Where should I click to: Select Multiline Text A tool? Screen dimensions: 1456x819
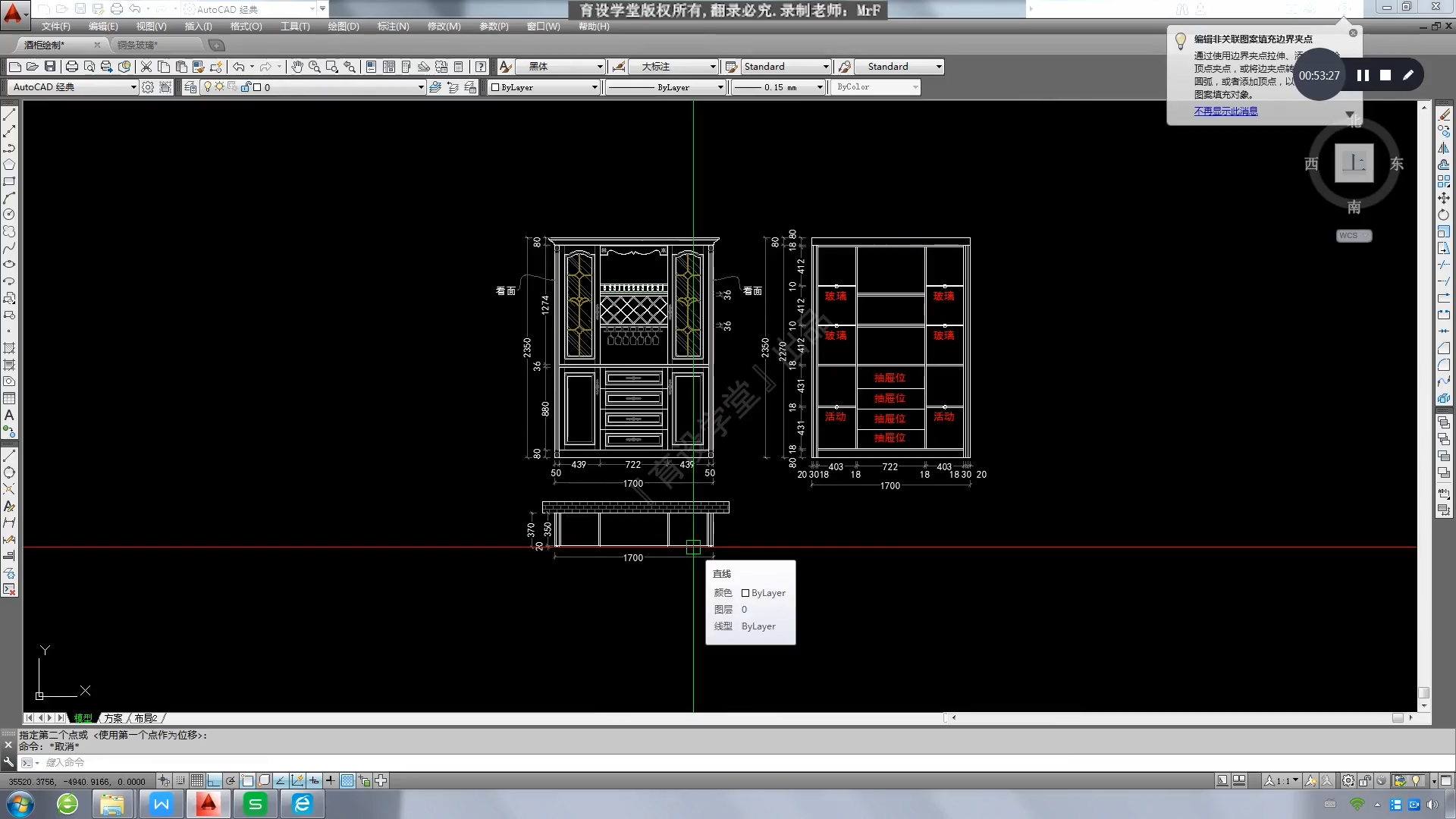tap(9, 415)
